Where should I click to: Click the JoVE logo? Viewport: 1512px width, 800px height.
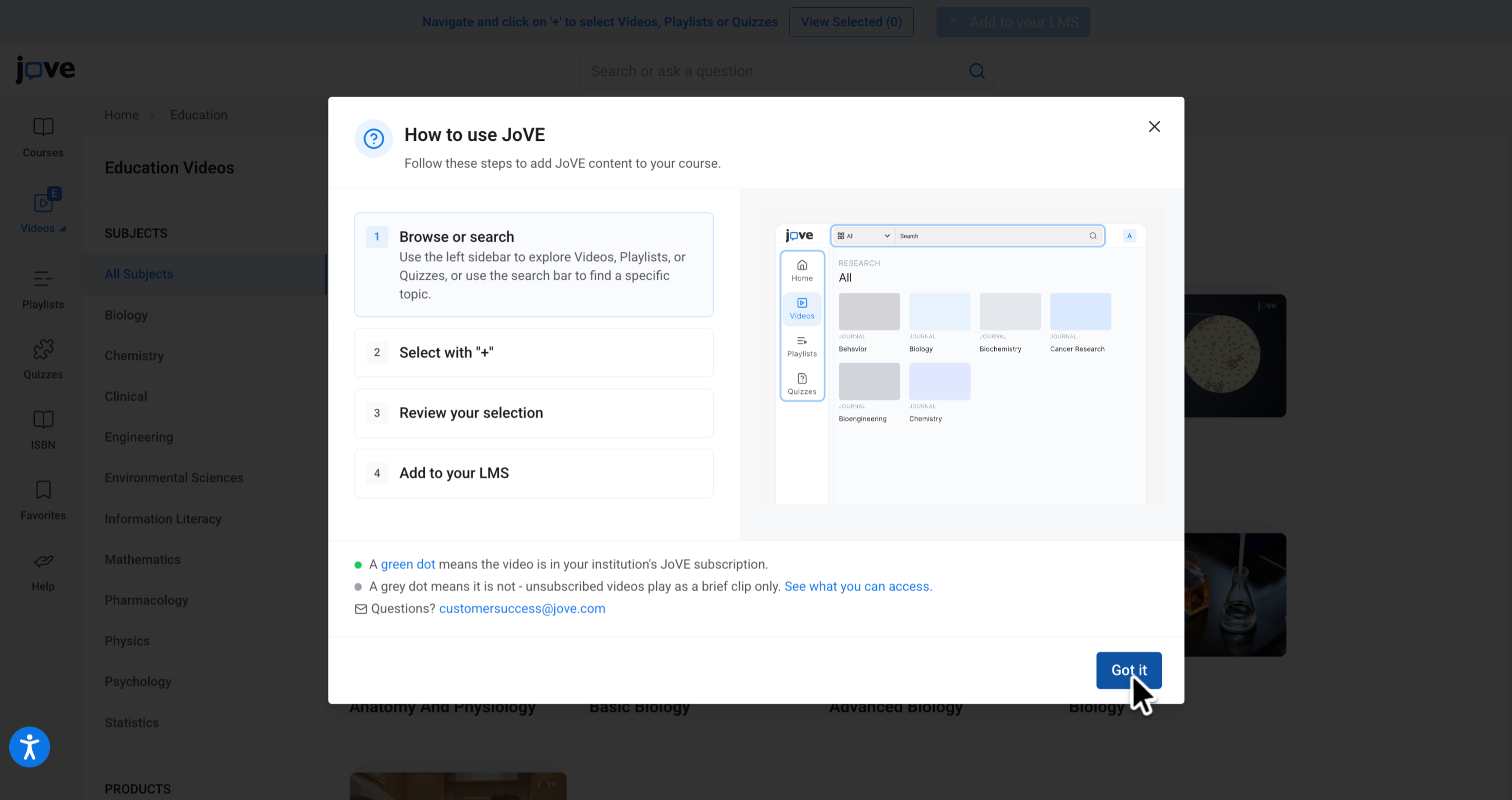[45, 70]
